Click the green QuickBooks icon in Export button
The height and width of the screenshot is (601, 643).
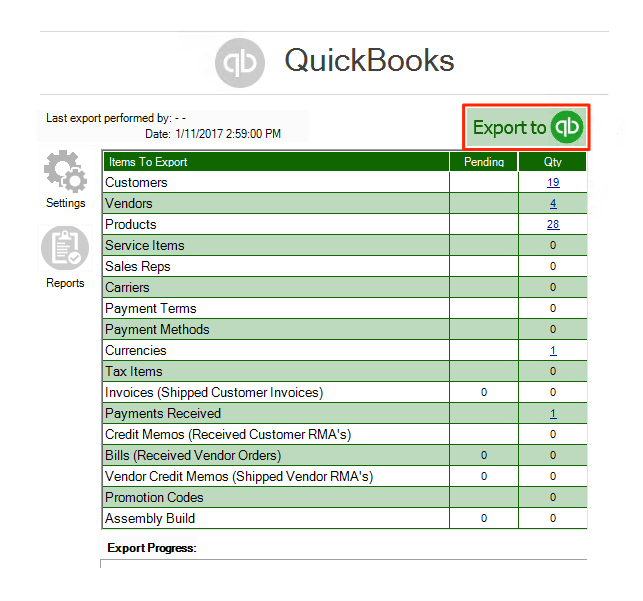click(567, 127)
